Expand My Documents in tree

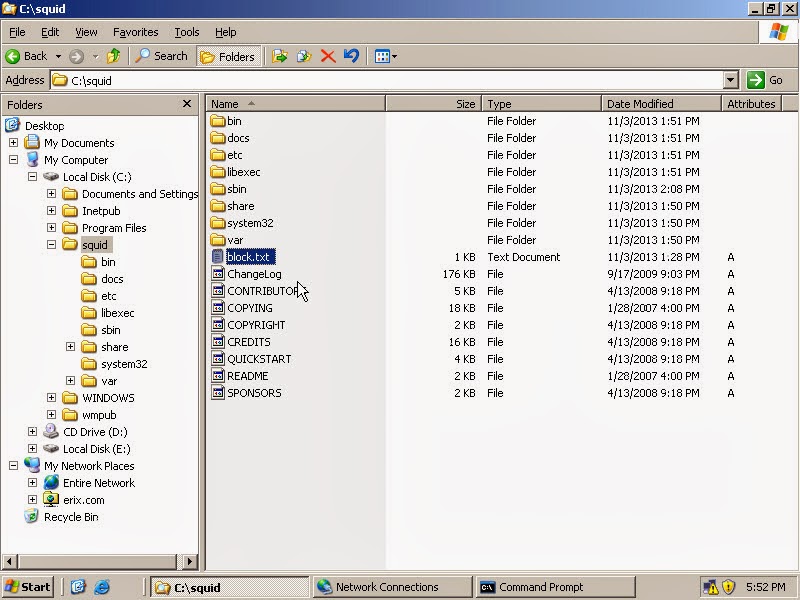[x=13, y=142]
